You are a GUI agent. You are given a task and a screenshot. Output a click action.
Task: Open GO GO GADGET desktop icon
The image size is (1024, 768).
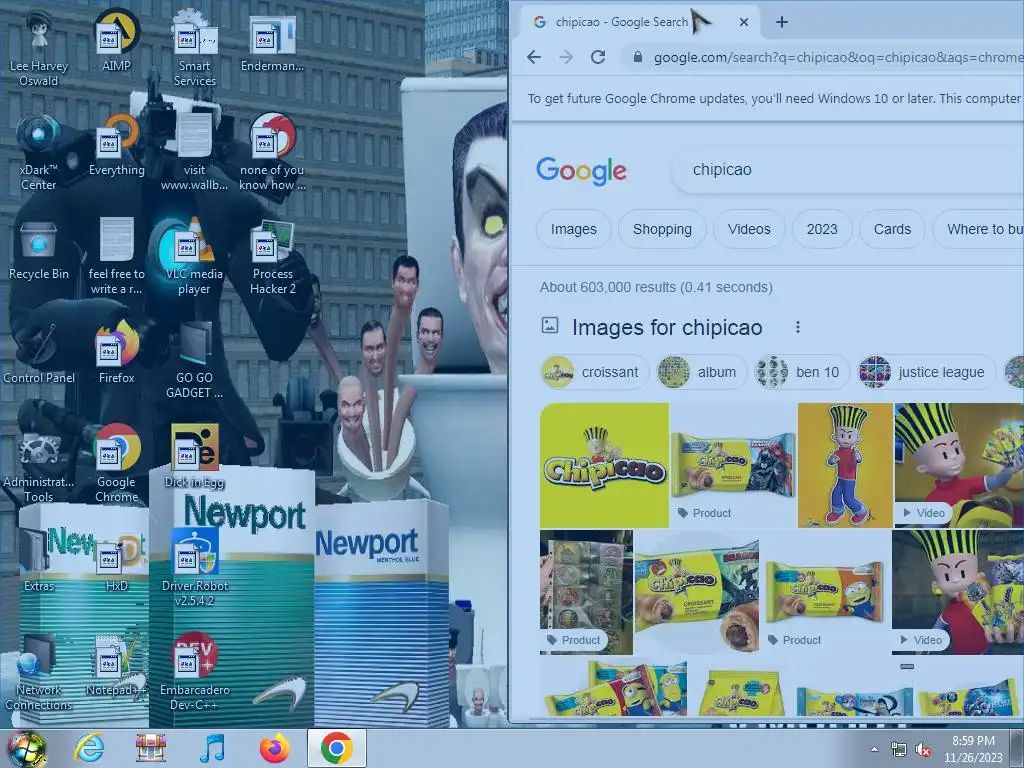click(x=194, y=360)
